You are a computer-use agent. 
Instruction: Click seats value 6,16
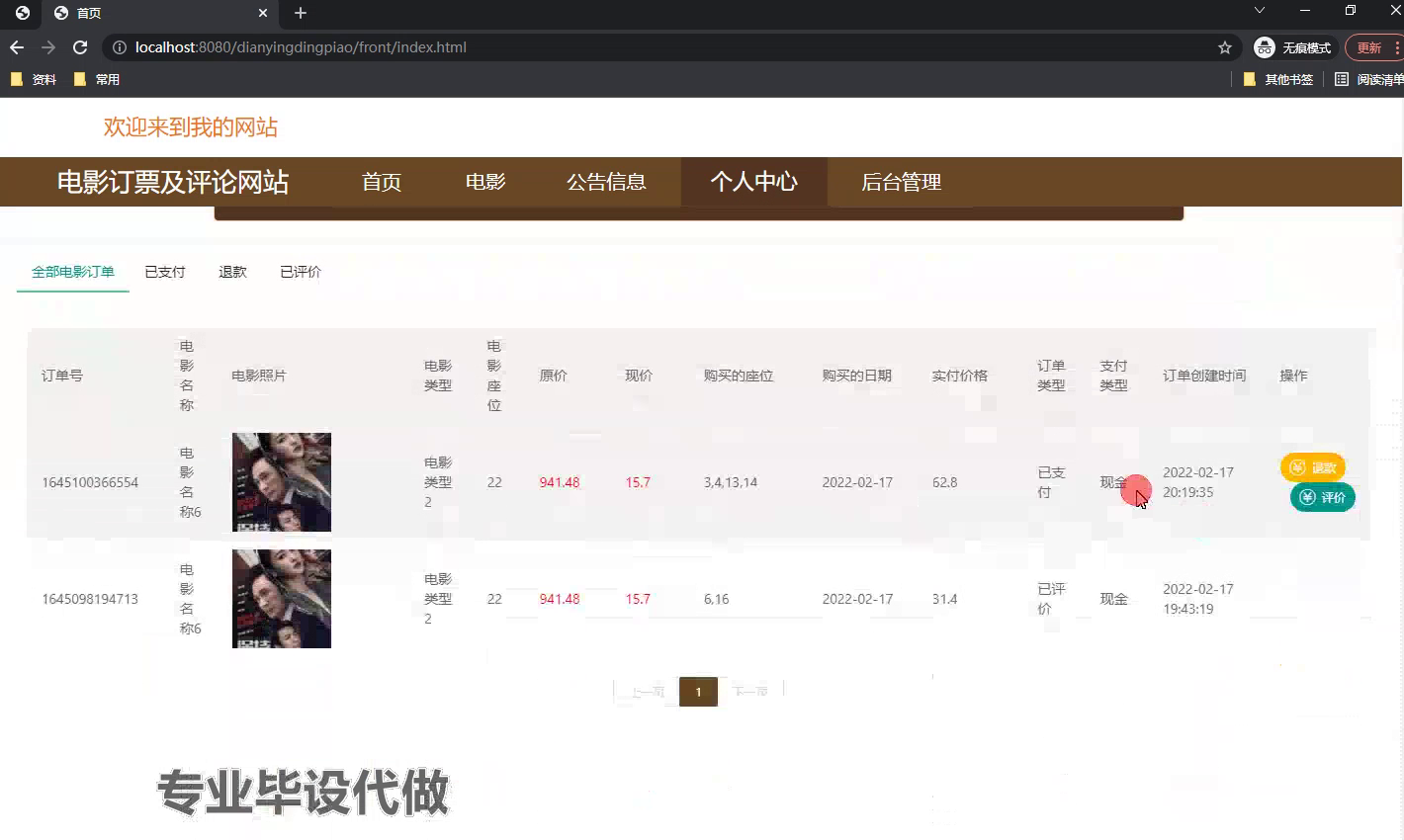coord(717,599)
